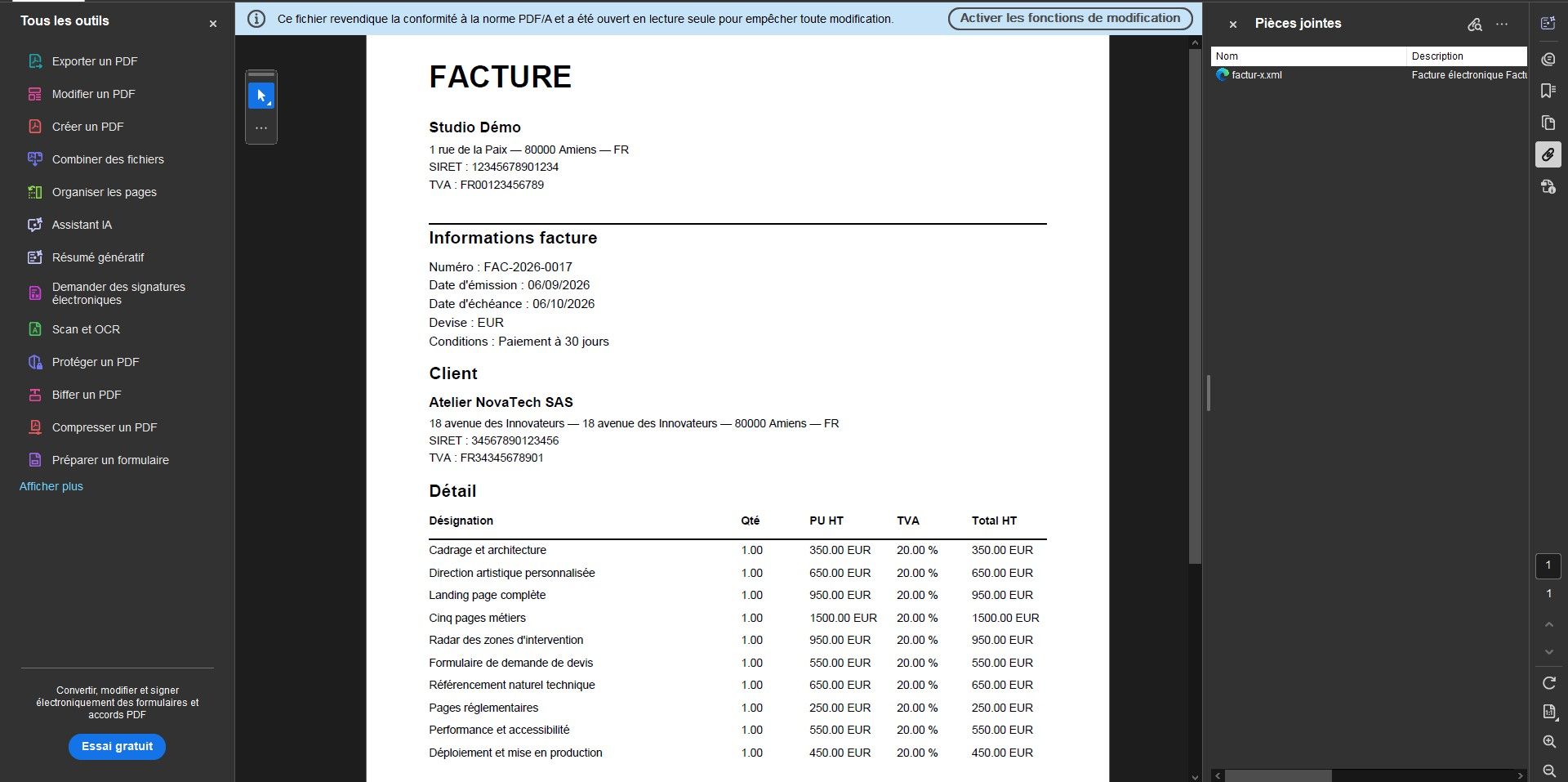
Task: Open comments panel in right rail
Action: point(1548,59)
